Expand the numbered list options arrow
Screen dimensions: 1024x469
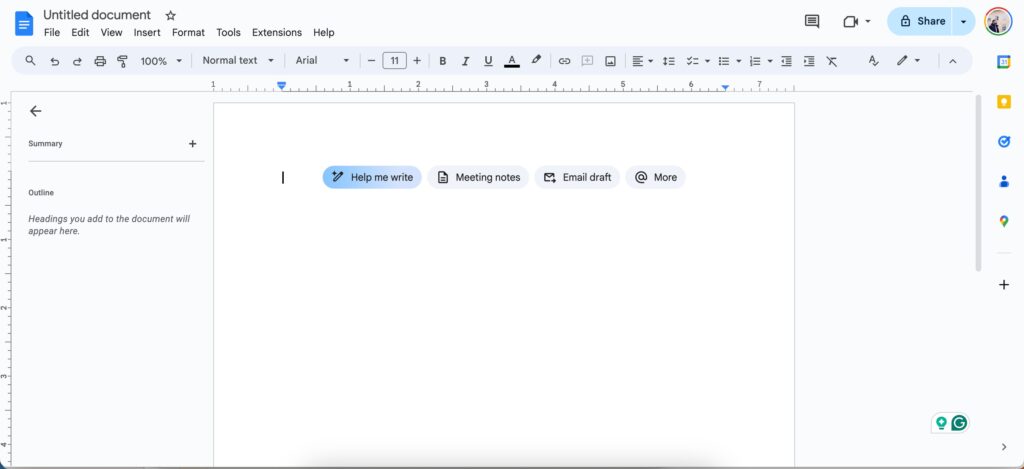(x=770, y=61)
